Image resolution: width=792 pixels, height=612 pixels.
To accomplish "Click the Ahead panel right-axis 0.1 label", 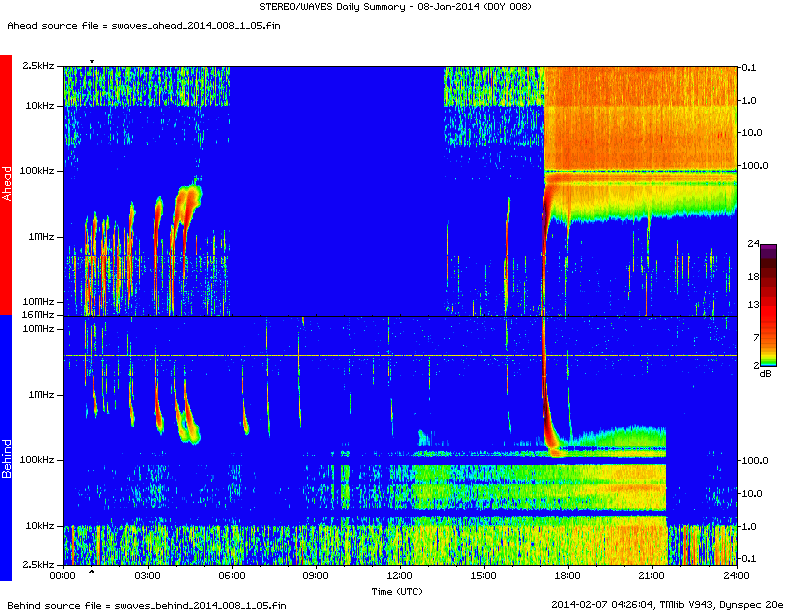I will click(749, 68).
